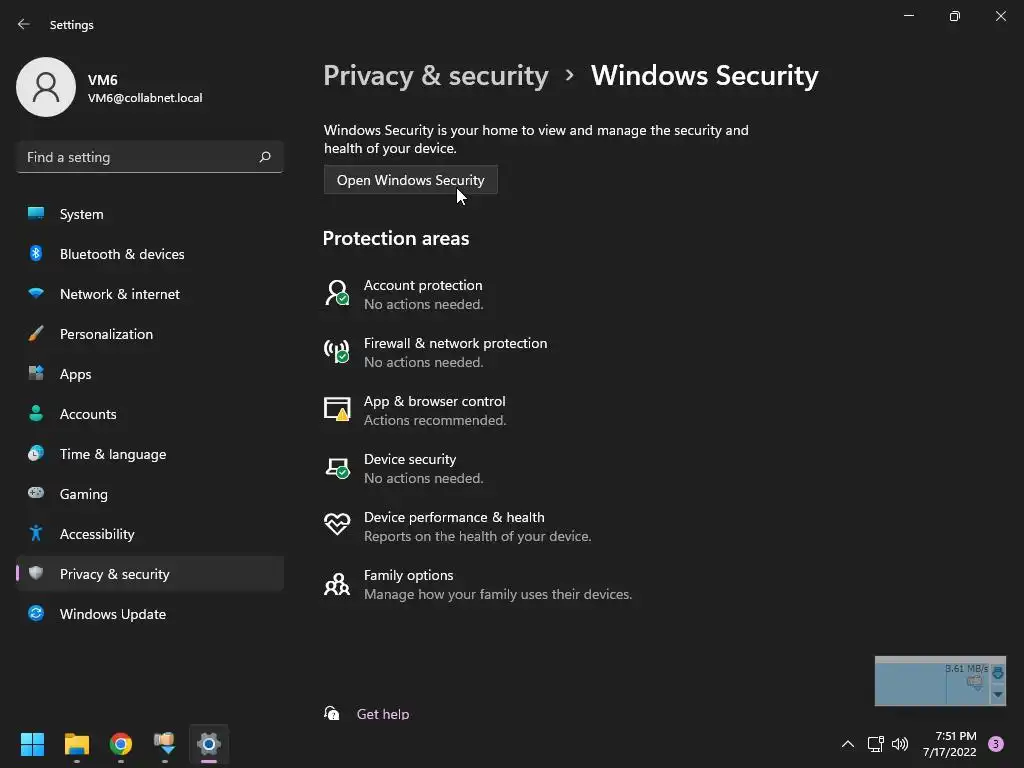The height and width of the screenshot is (768, 1024).
Task: Select System in the settings menu
Action: pyautogui.click(x=81, y=214)
